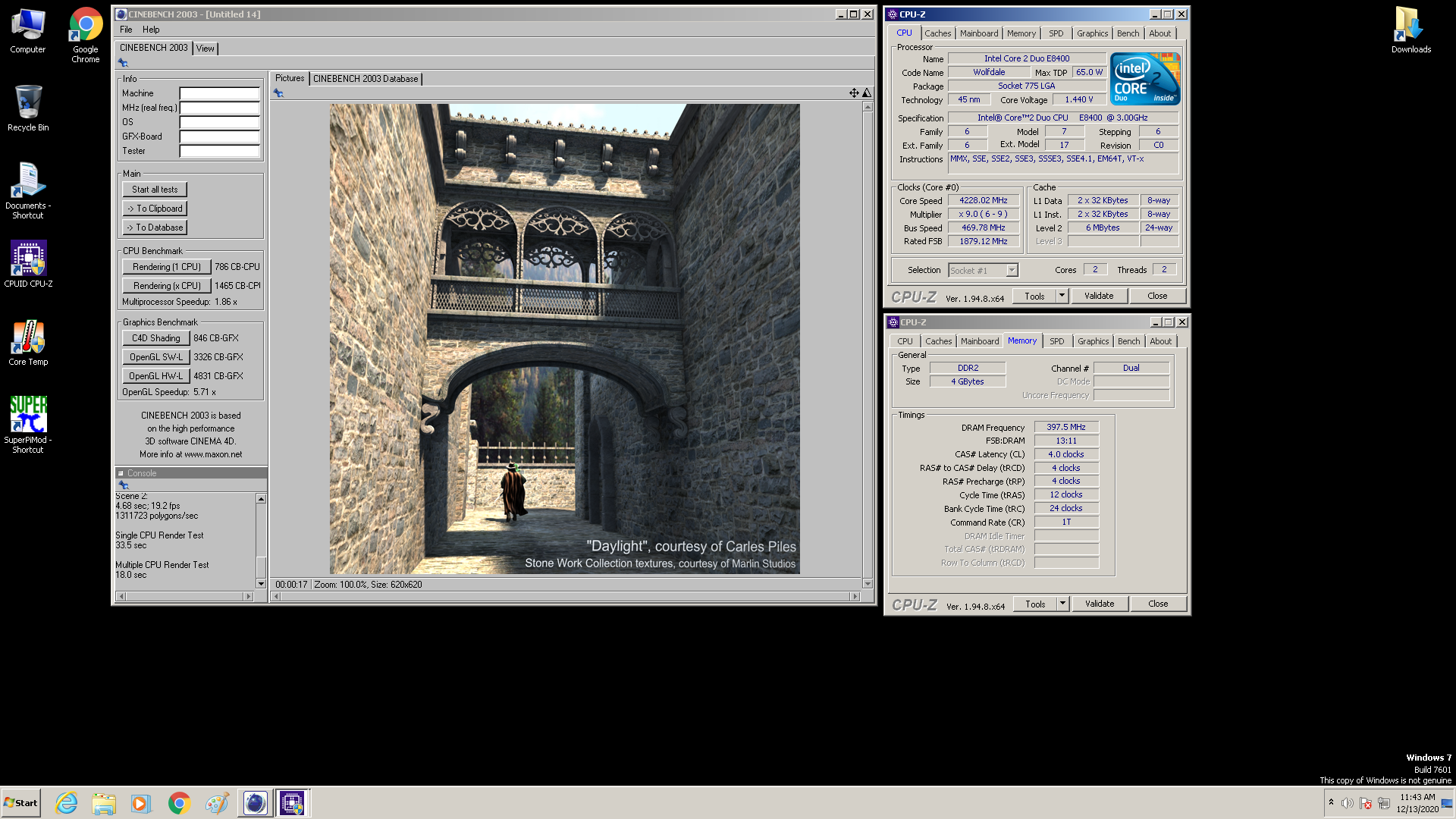Select the Recycle Bin icon
1456x819 pixels.
coord(28,108)
